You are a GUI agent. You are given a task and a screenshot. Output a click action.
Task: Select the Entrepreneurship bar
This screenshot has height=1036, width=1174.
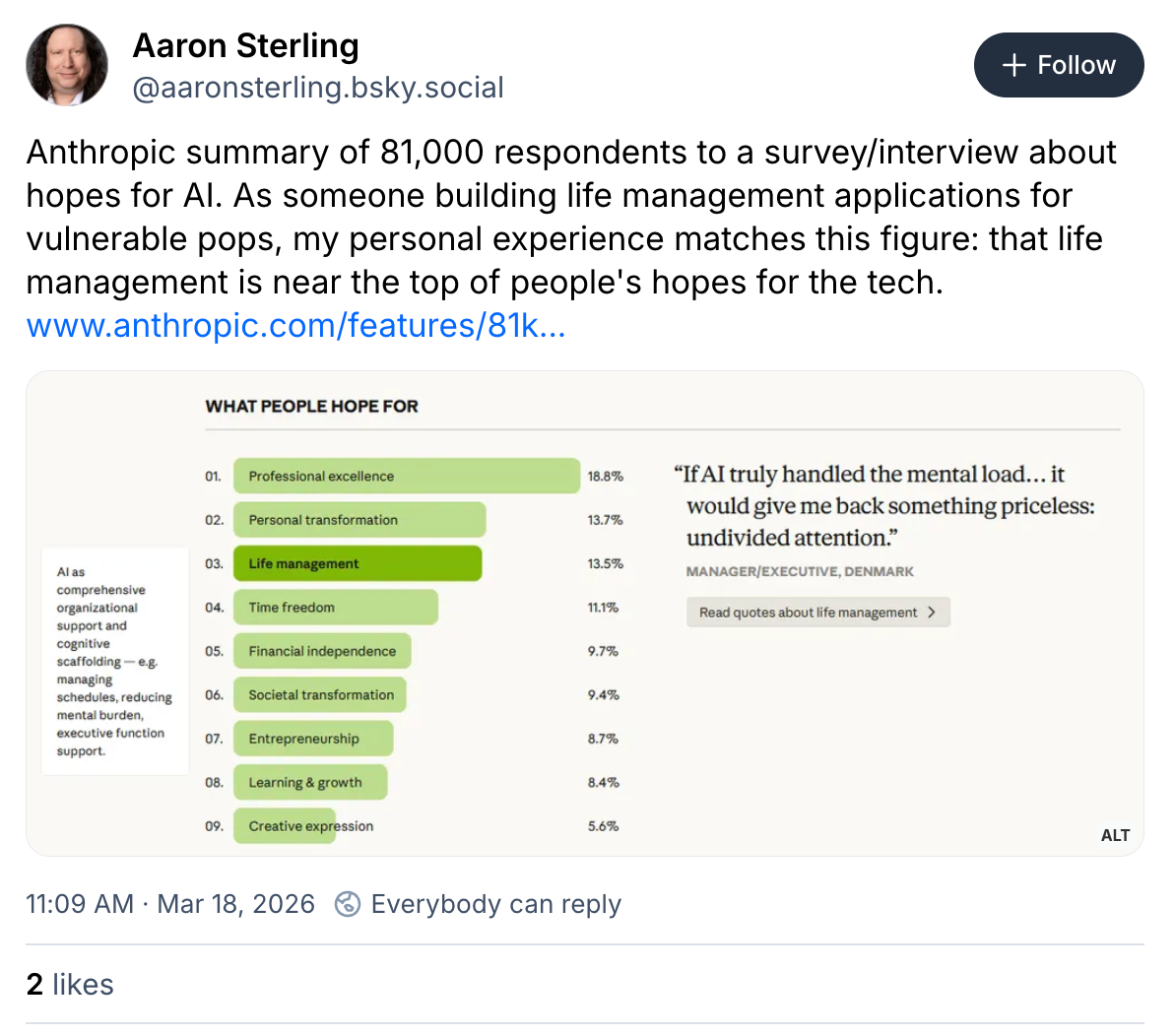pyautogui.click(x=313, y=739)
